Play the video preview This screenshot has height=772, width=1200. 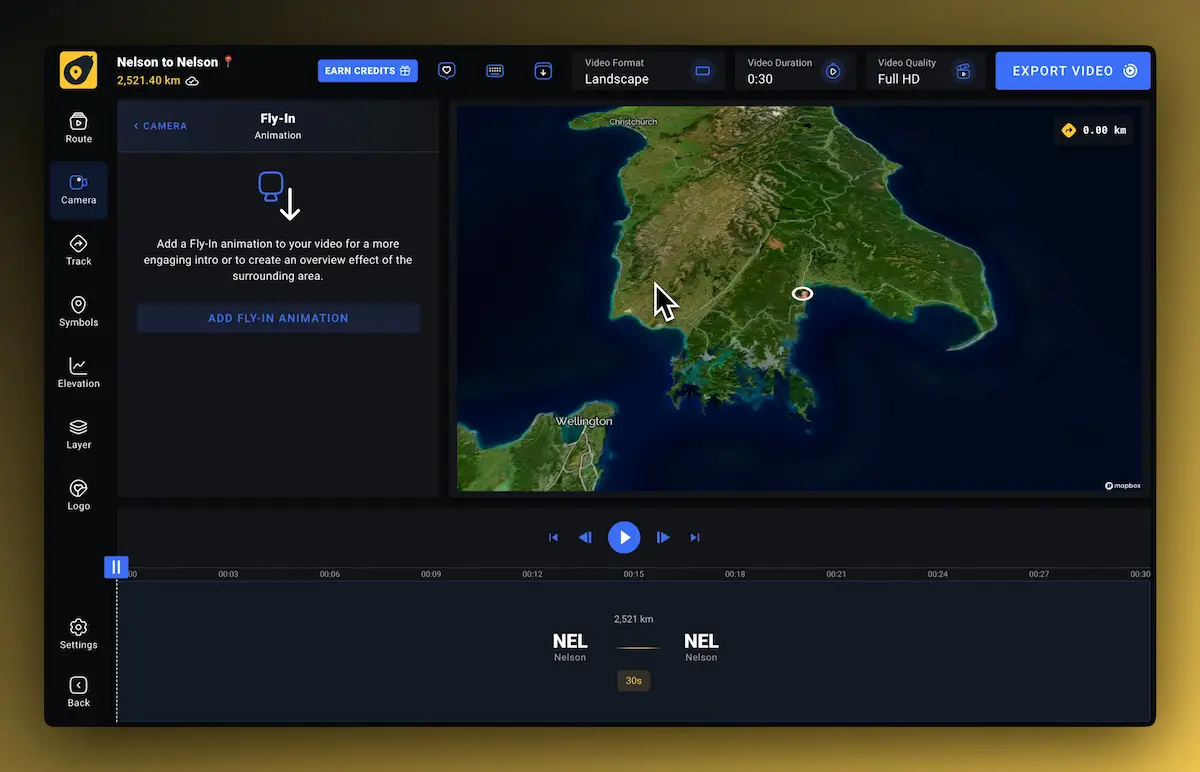click(624, 537)
